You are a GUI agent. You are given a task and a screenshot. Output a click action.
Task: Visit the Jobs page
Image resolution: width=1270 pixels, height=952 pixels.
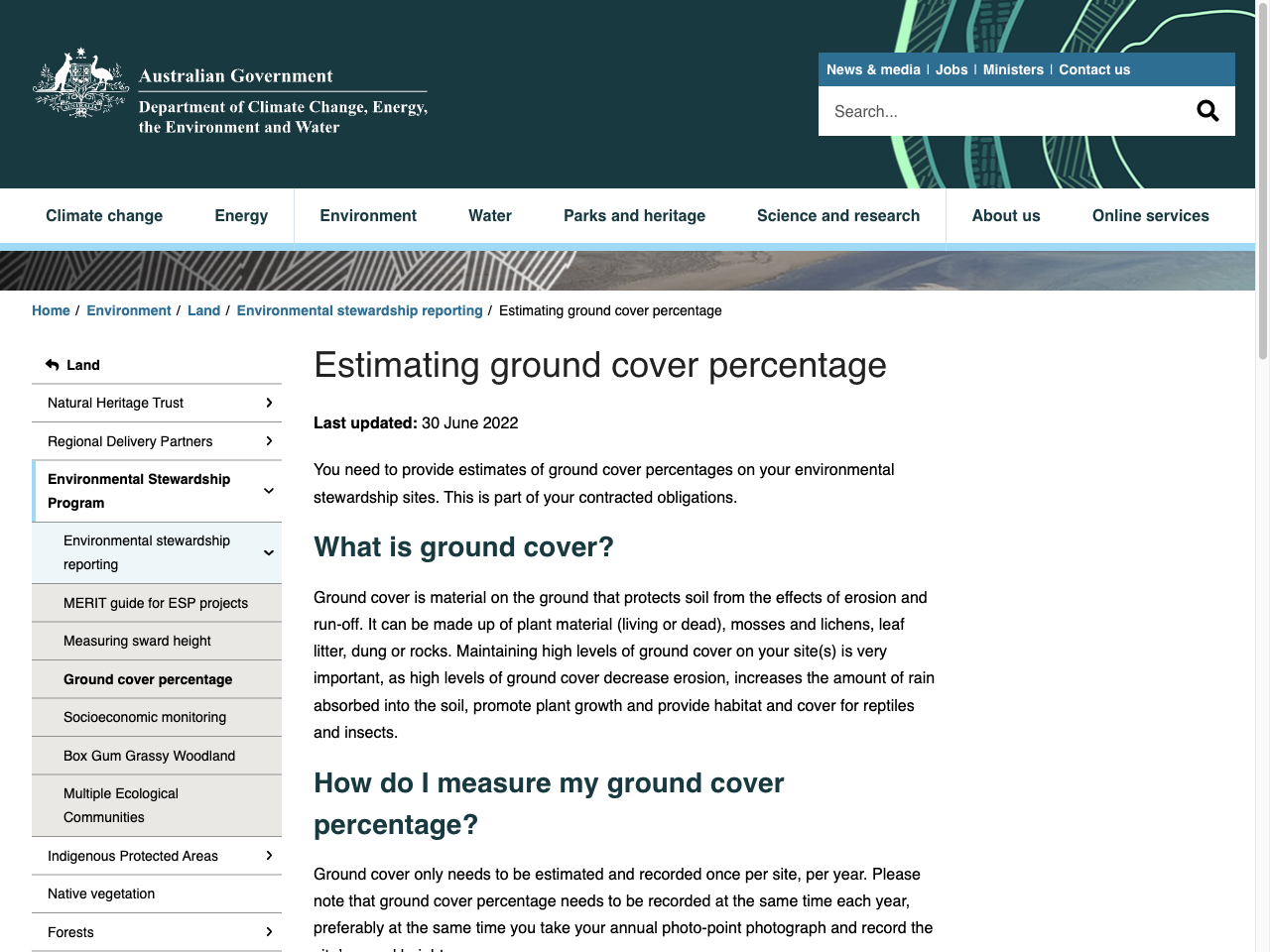click(x=951, y=69)
